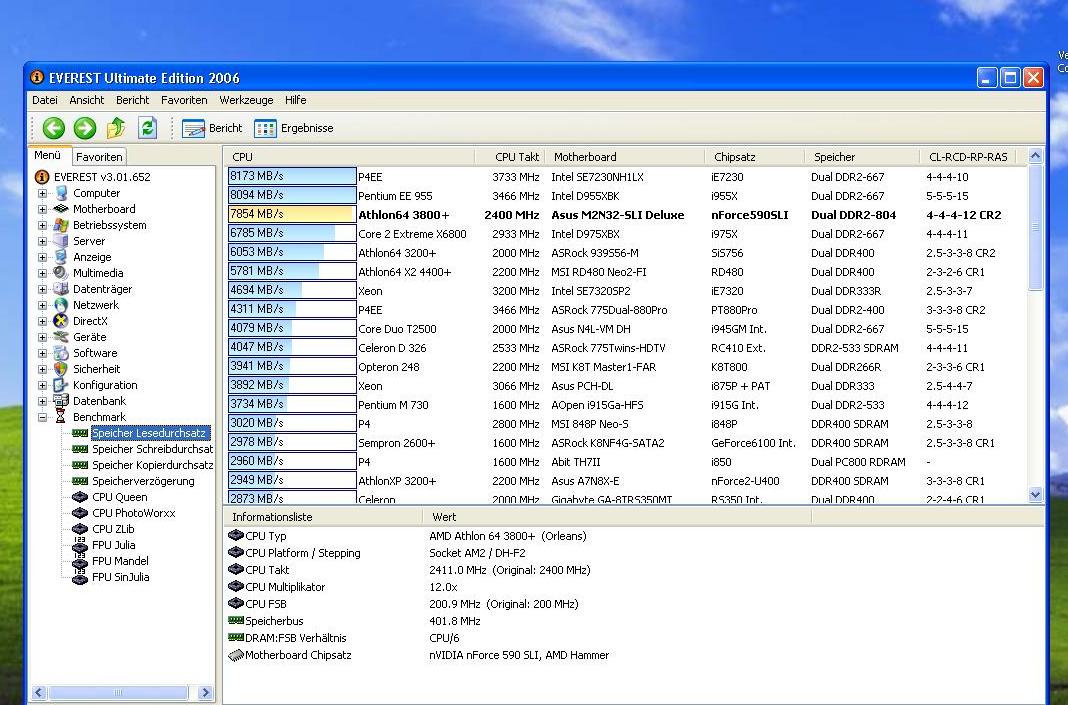Sort by the Chipsatz column header
This screenshot has height=705, width=1068.
click(x=754, y=157)
